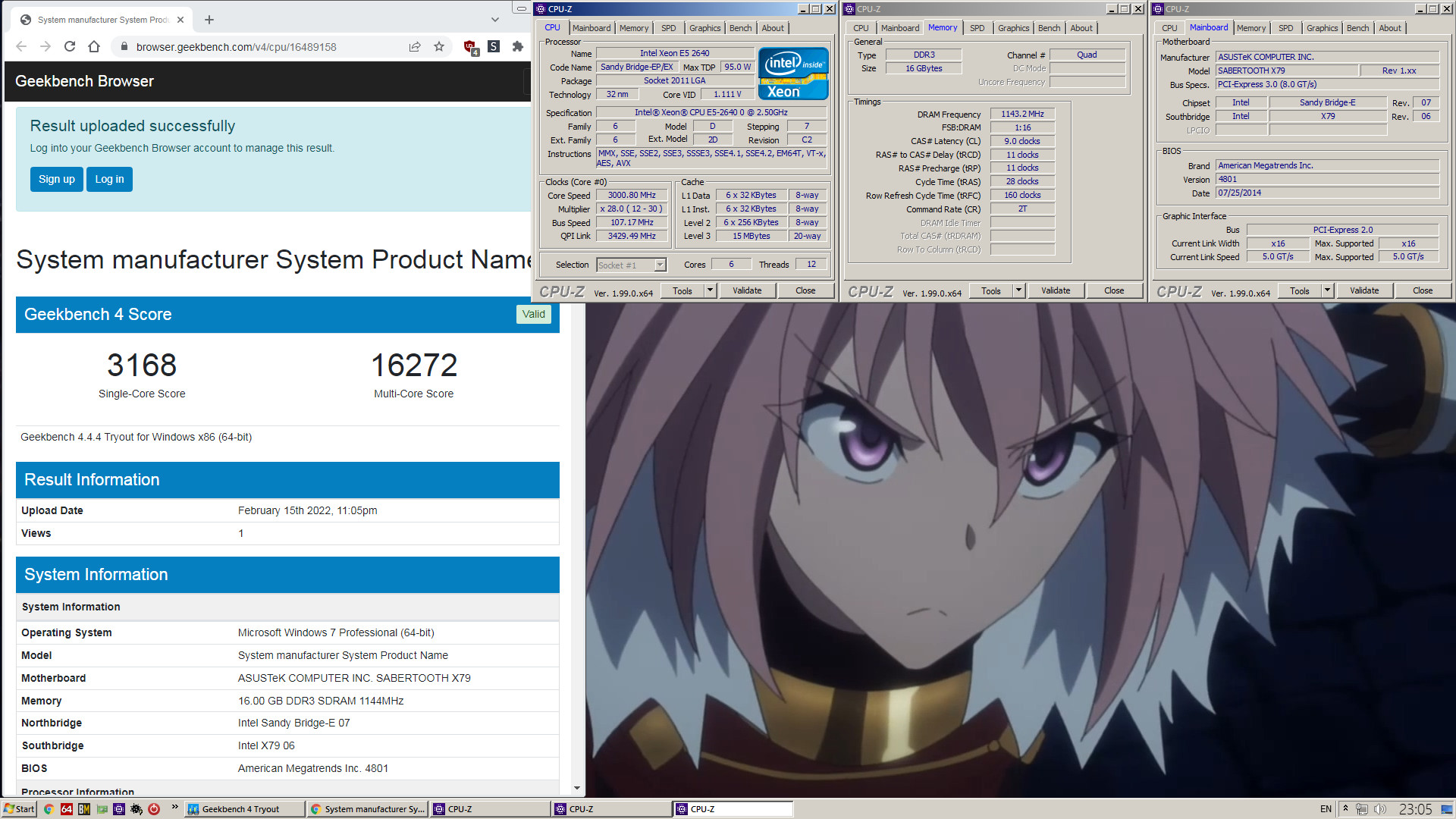Image resolution: width=1456 pixels, height=819 pixels.
Task: Open Chrome extensions puzzle icon
Action: (518, 46)
